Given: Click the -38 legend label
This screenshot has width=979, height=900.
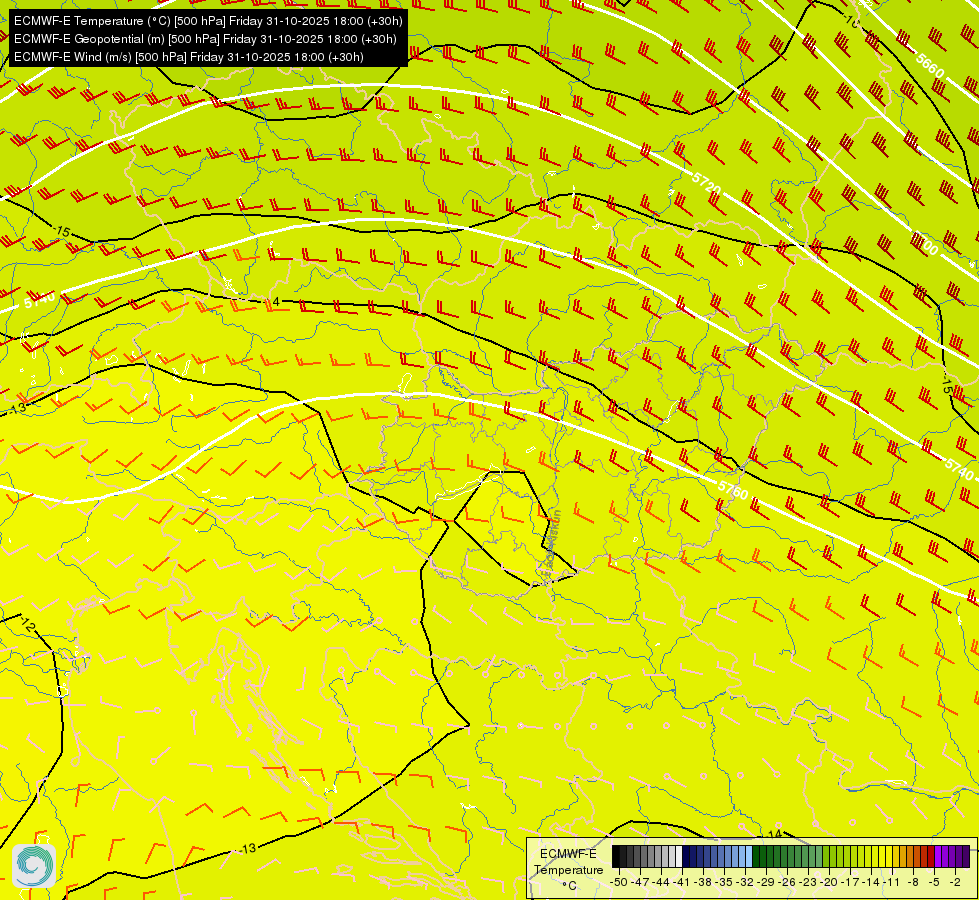Looking at the screenshot, I should pyautogui.click(x=703, y=882).
